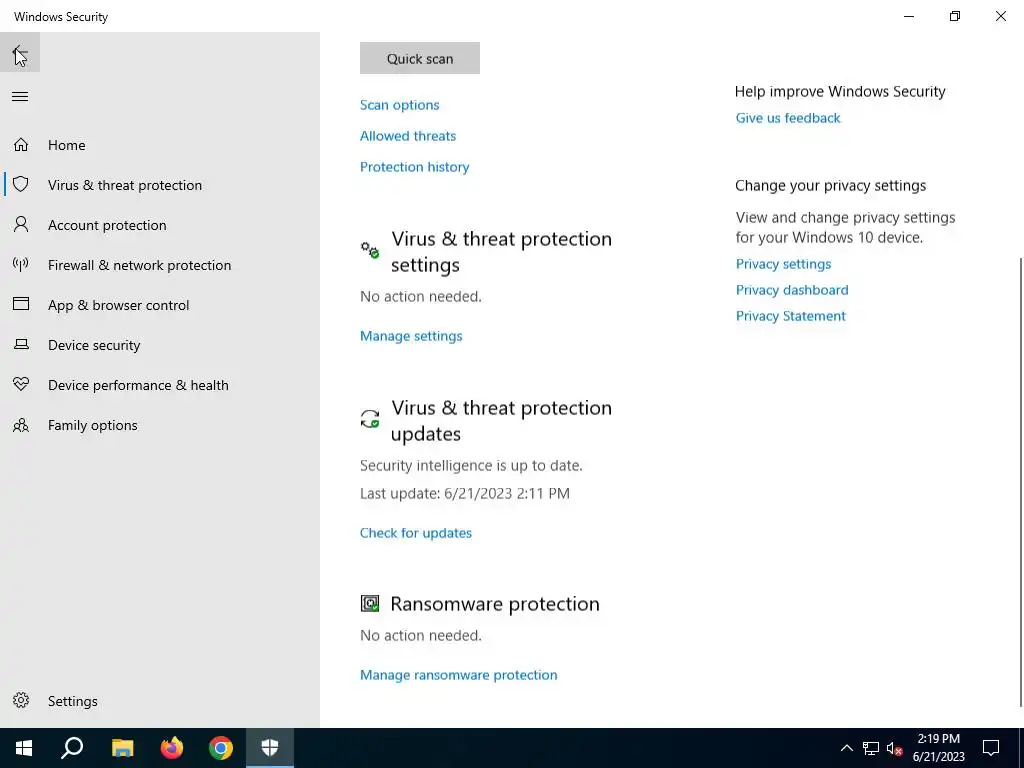The height and width of the screenshot is (768, 1024).
Task: Open Device performance & health section
Action: click(x=138, y=385)
